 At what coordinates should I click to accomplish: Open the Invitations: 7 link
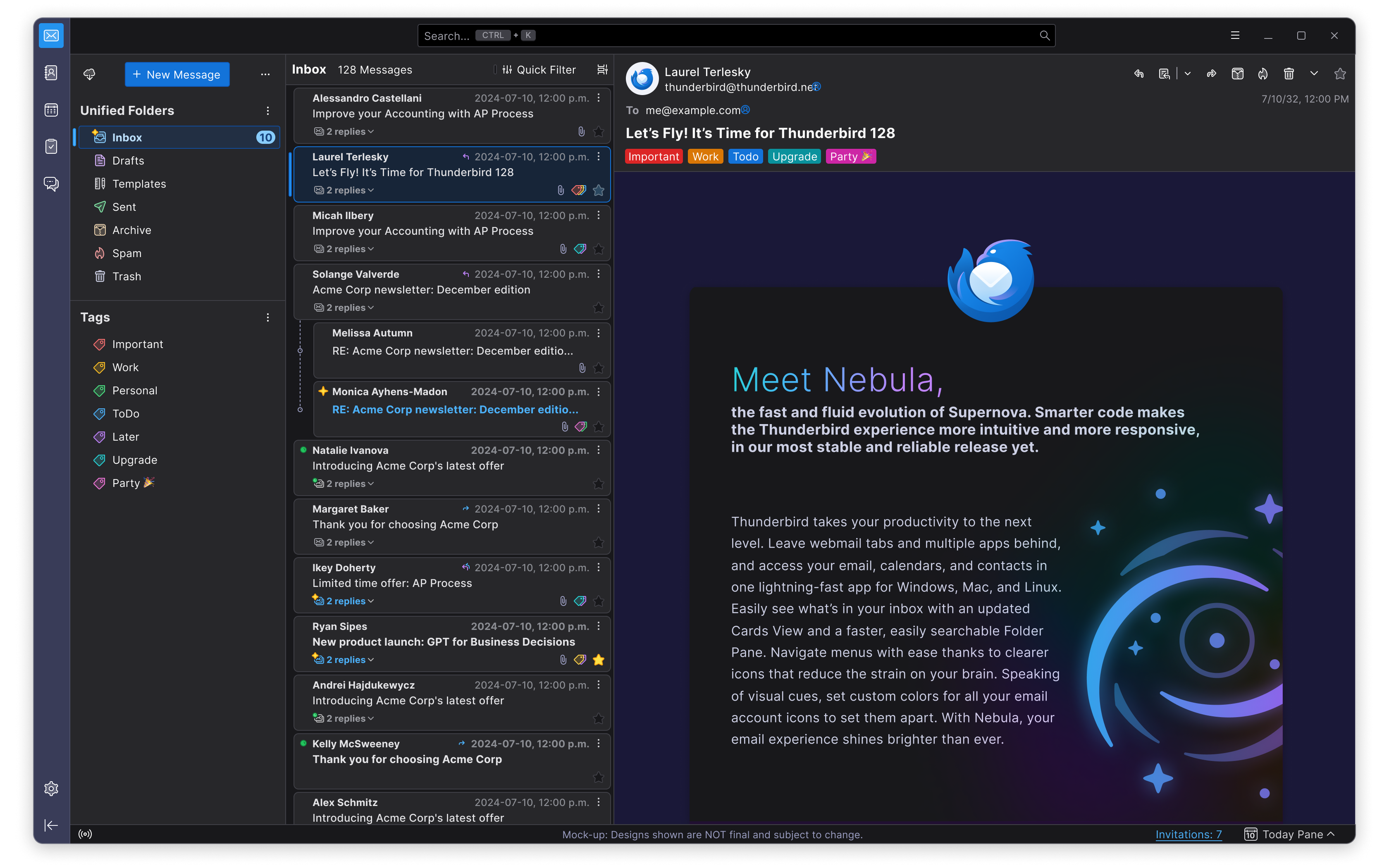tap(1188, 834)
